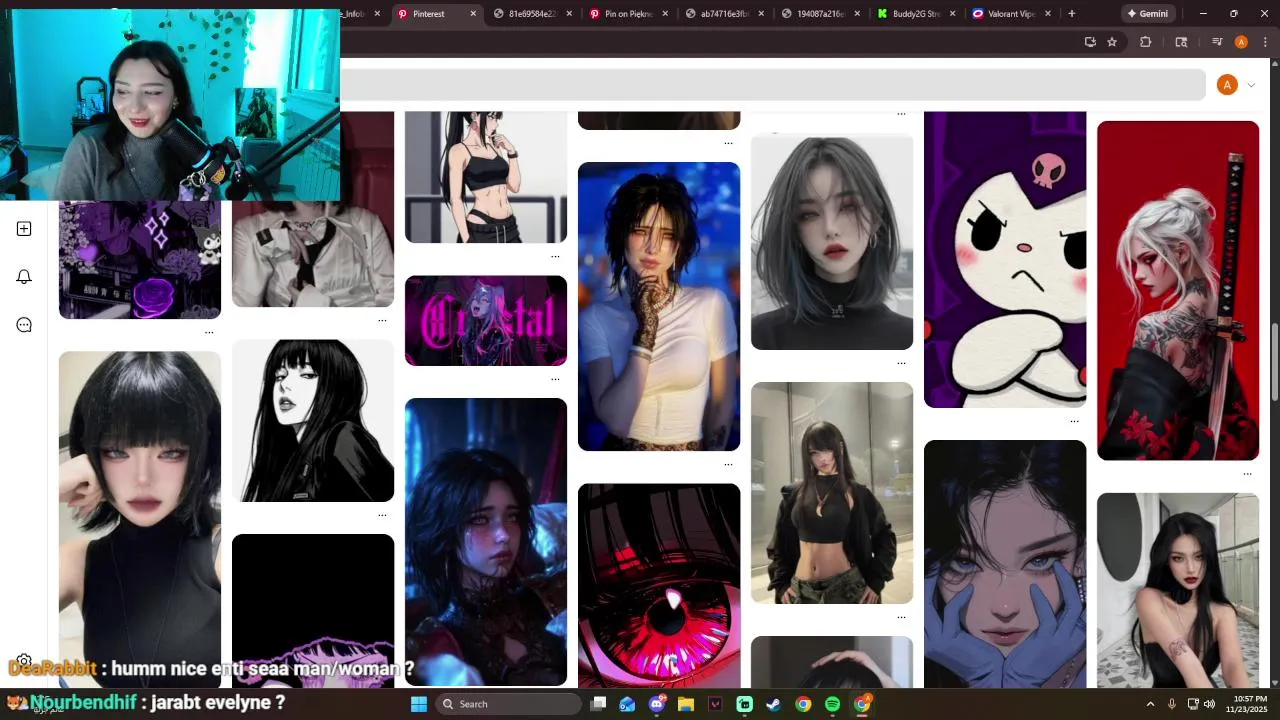Open Chrome side panel search icon
This screenshot has width=1280, height=720.
point(1181,42)
